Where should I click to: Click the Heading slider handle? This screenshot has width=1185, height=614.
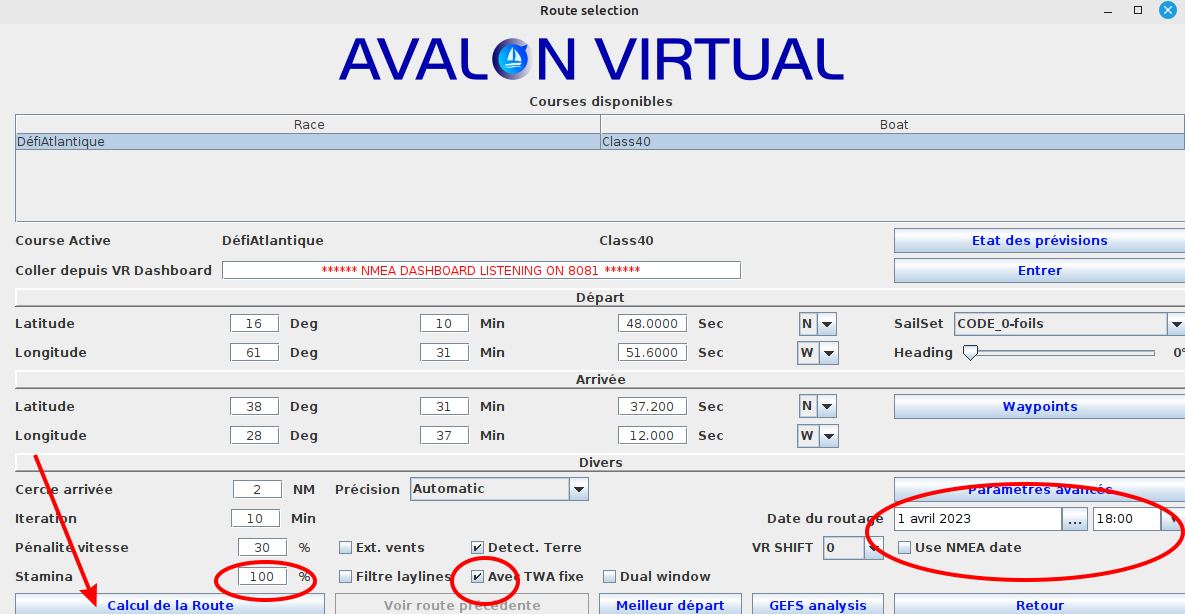point(969,353)
